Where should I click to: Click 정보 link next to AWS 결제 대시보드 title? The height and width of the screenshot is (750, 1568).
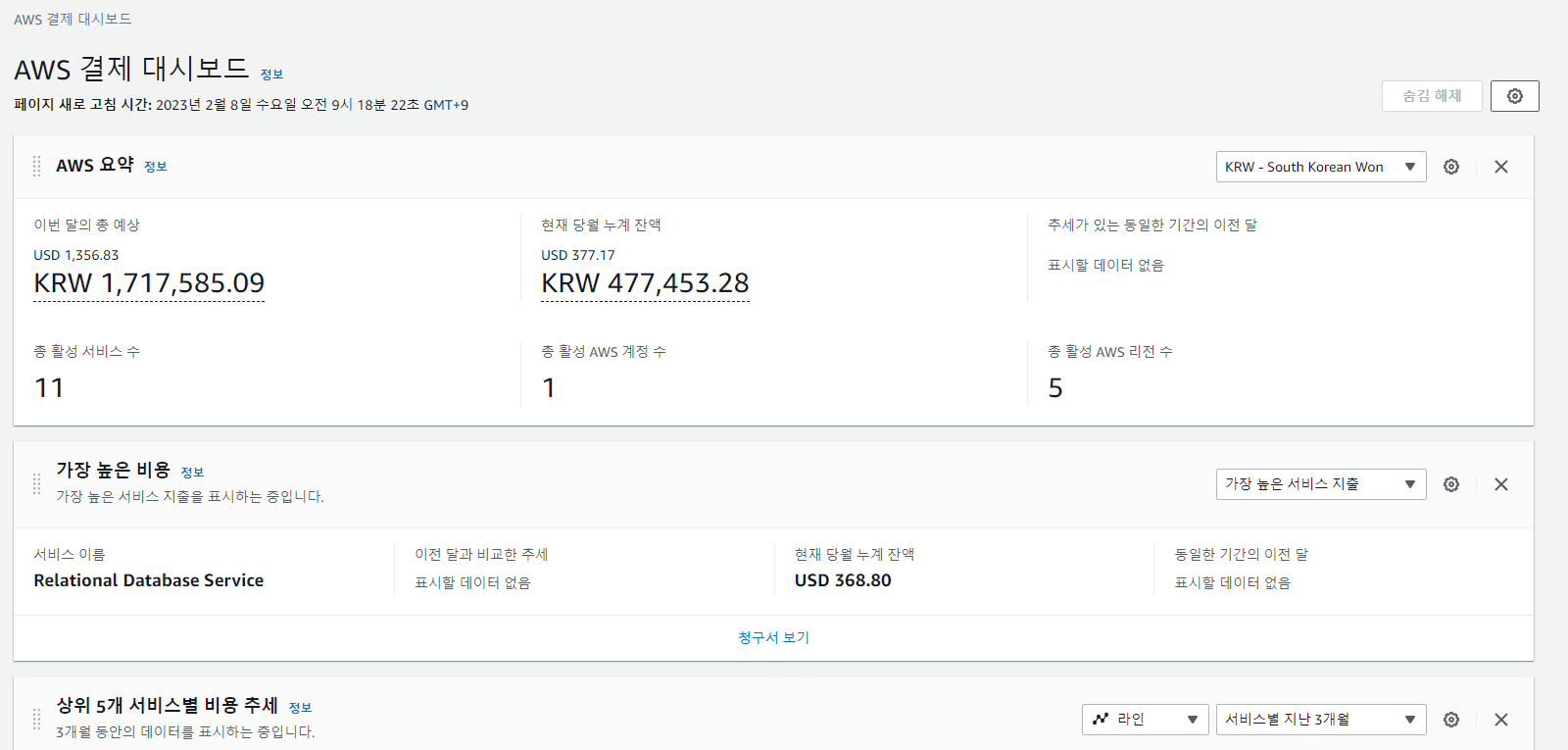271,75
